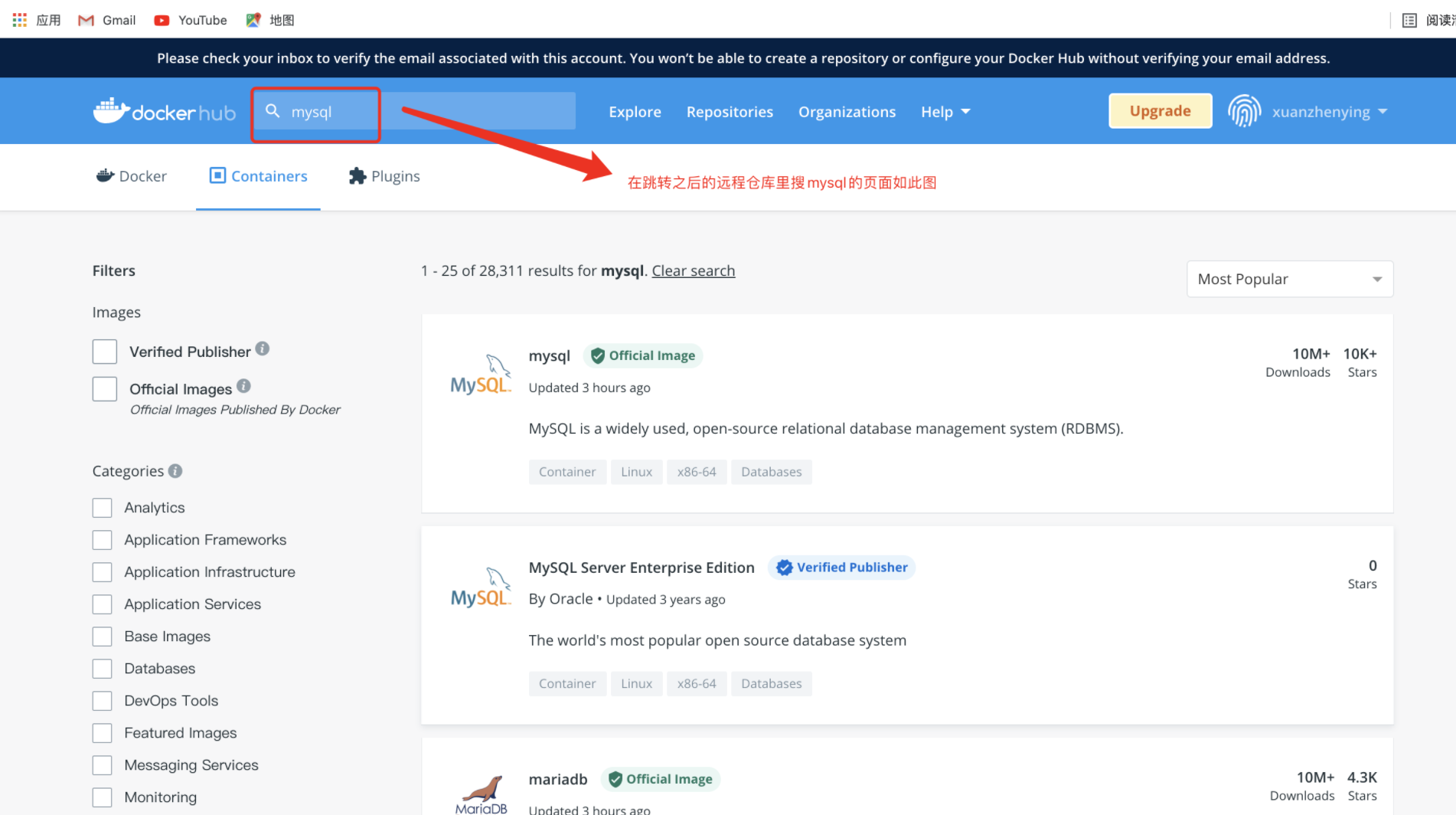Click the MariaDB seal logo
The height and width of the screenshot is (815, 1456).
coord(482,795)
